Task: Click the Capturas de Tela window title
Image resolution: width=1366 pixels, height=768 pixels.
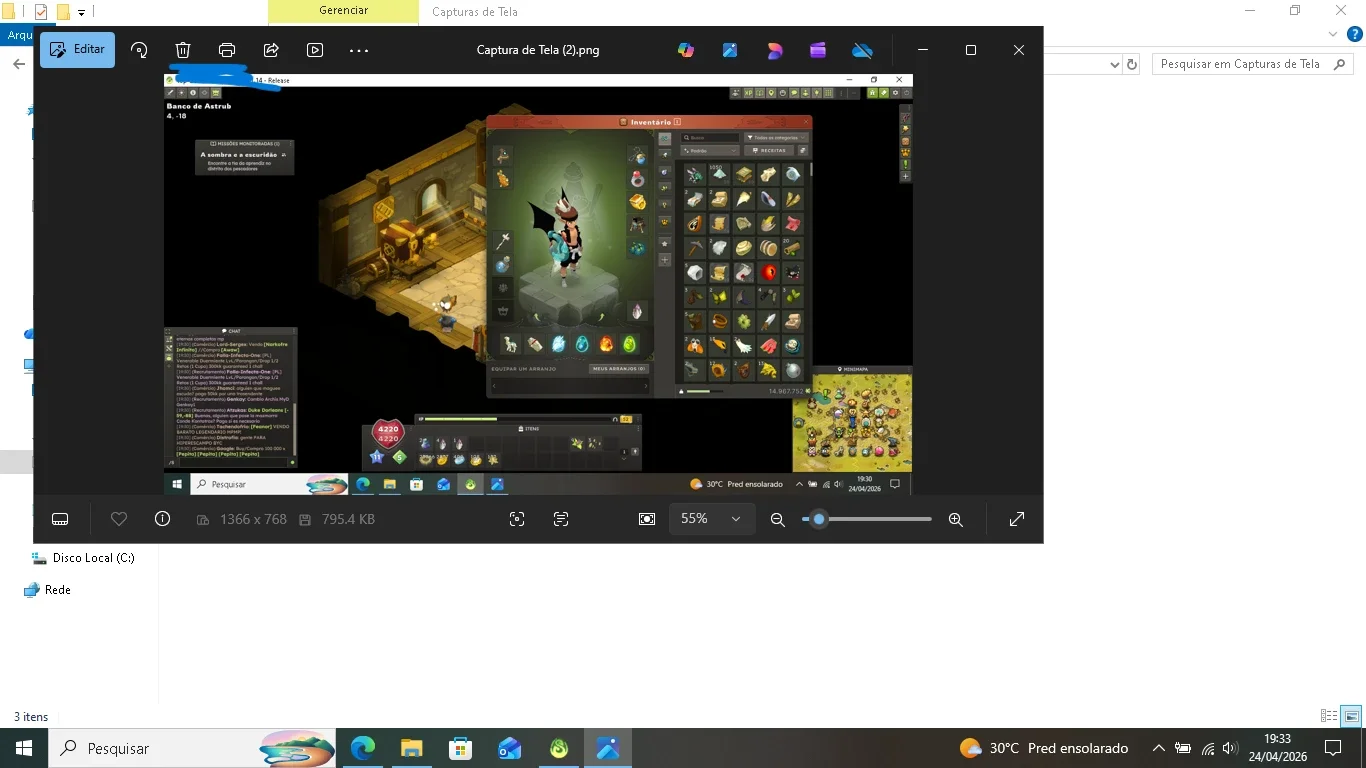Action: click(x=475, y=12)
